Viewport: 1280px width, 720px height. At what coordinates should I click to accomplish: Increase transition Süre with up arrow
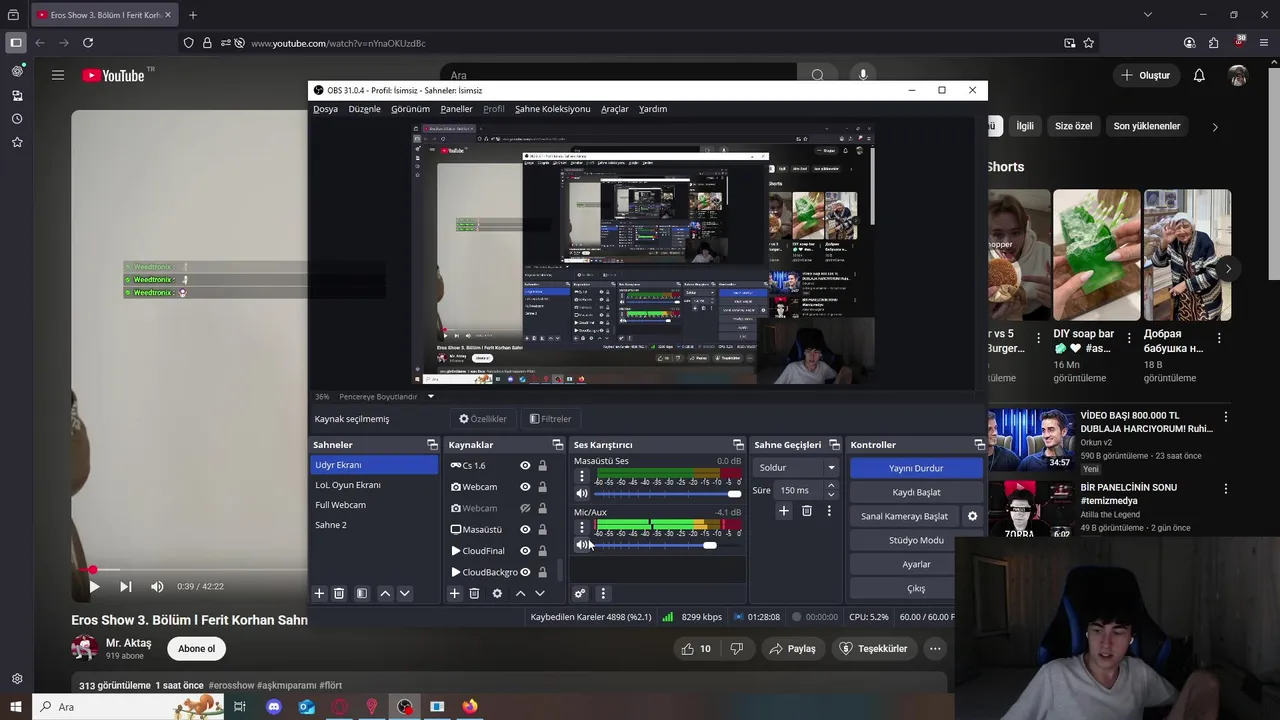click(x=830, y=486)
